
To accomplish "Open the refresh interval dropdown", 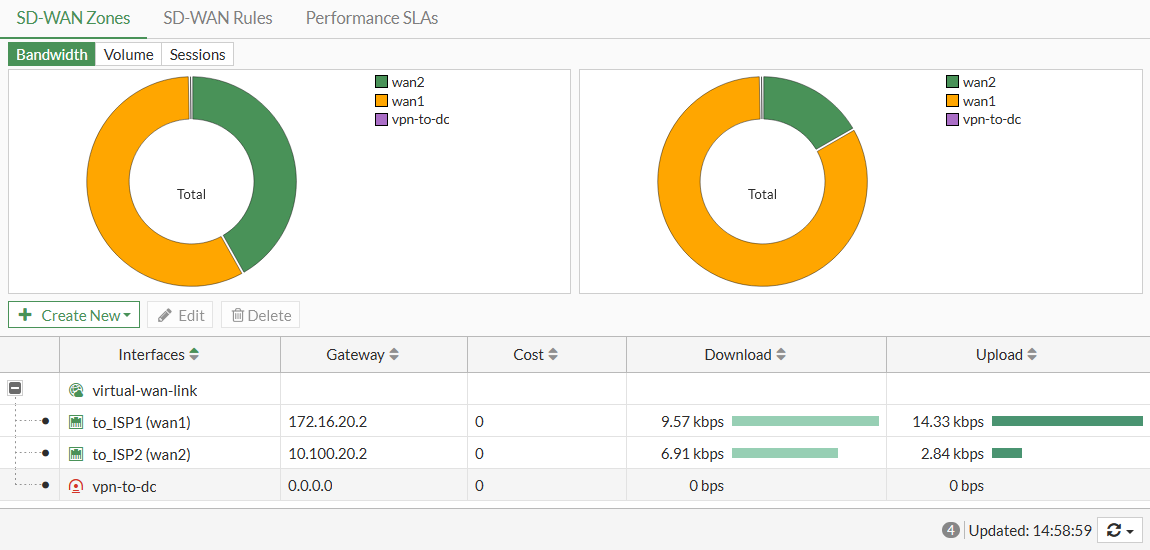I will (x=1120, y=531).
